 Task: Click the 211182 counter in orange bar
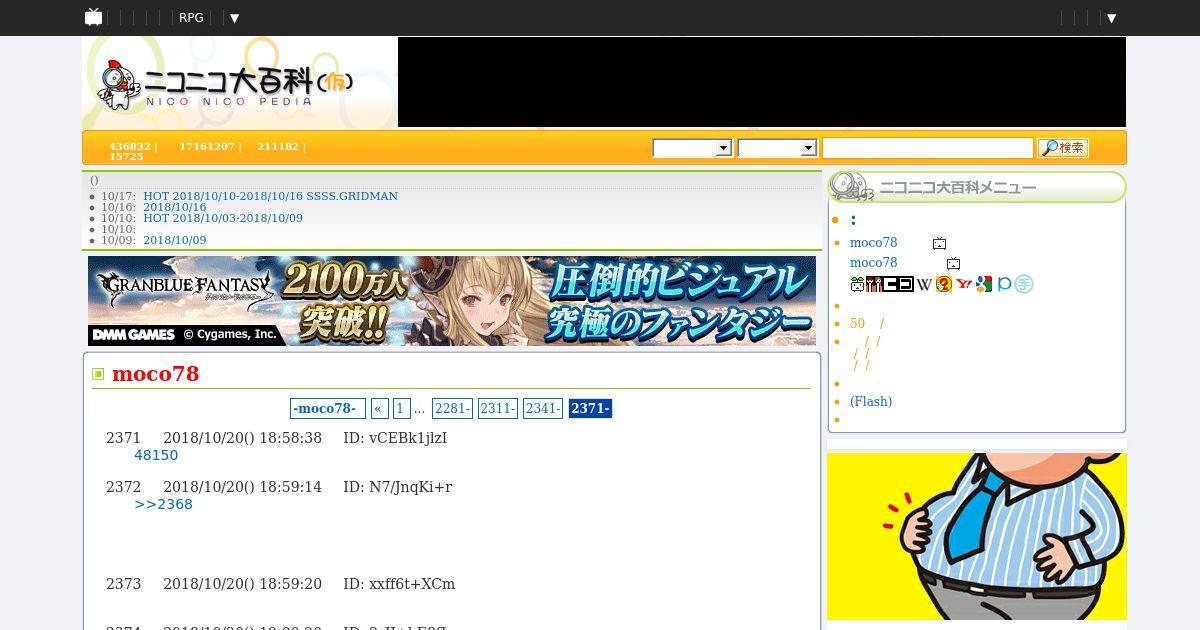(278, 146)
